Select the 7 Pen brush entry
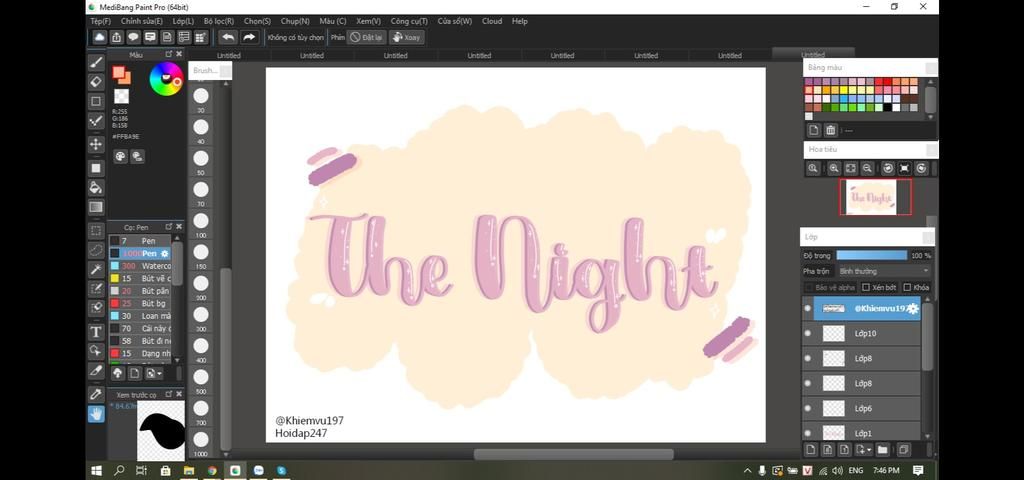 pos(140,241)
